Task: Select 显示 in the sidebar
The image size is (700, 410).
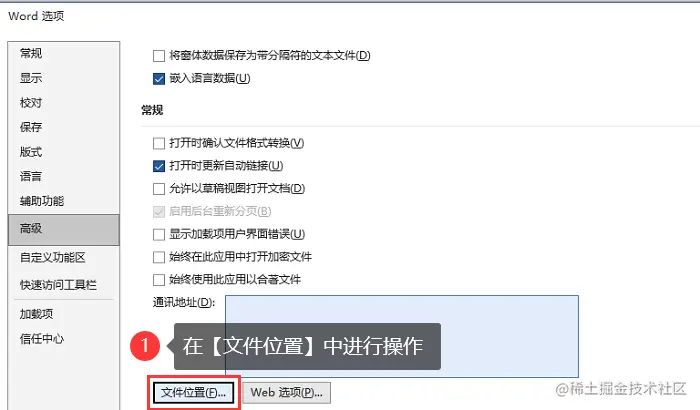Action: pos(31,78)
